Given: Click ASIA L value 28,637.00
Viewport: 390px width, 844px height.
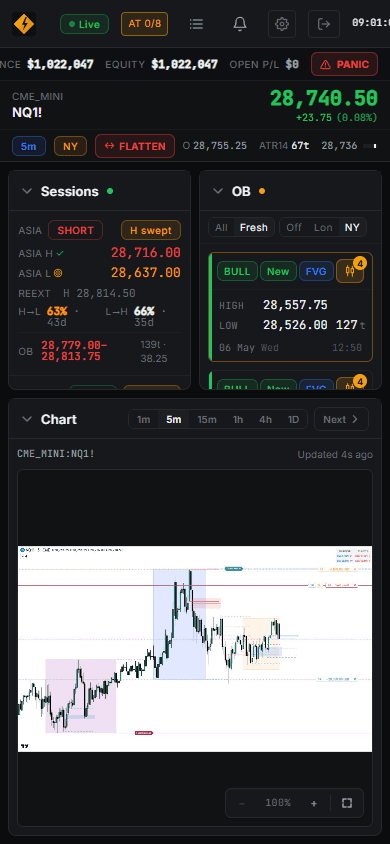Looking at the screenshot, I should (146, 273).
